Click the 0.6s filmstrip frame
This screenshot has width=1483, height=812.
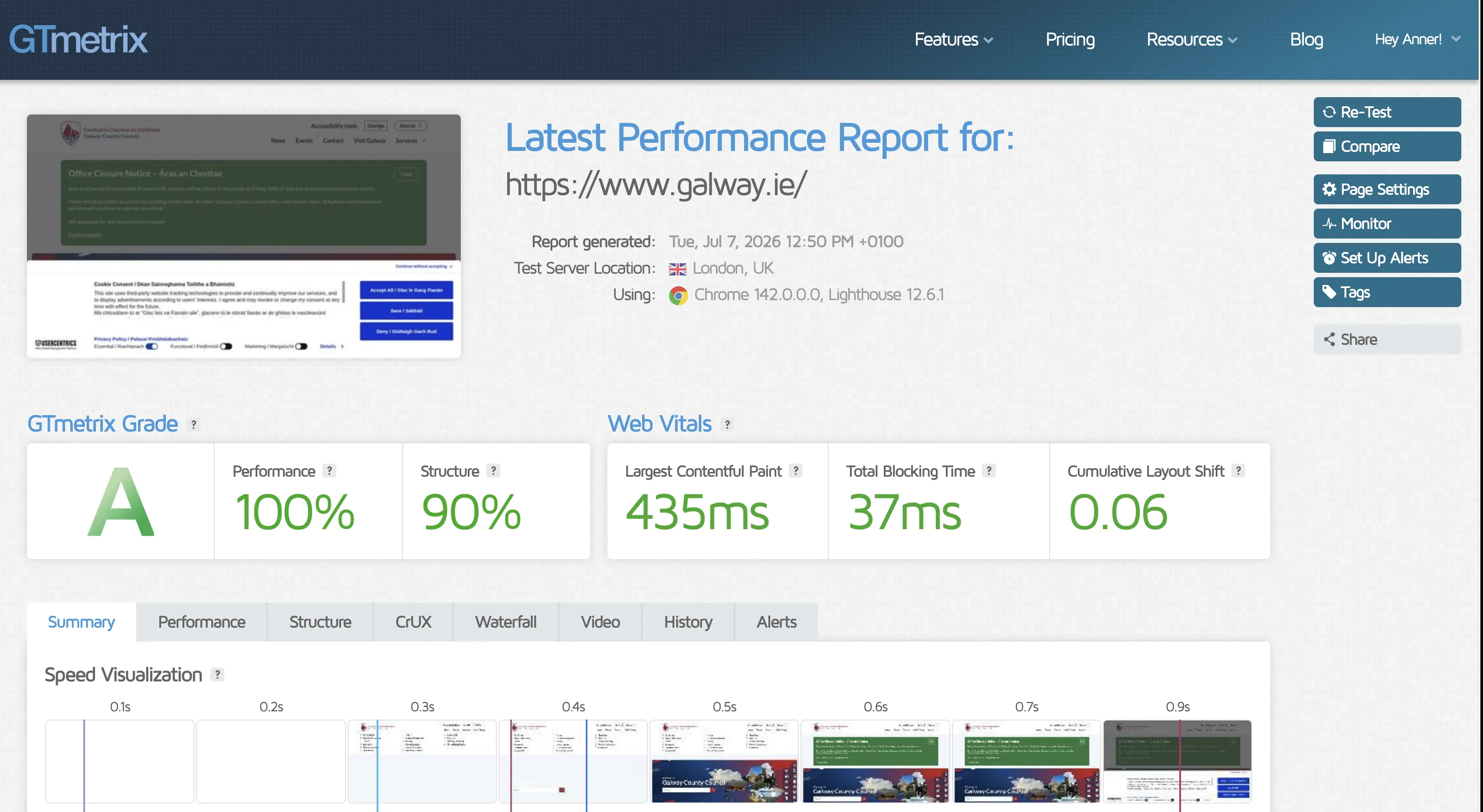(876, 761)
